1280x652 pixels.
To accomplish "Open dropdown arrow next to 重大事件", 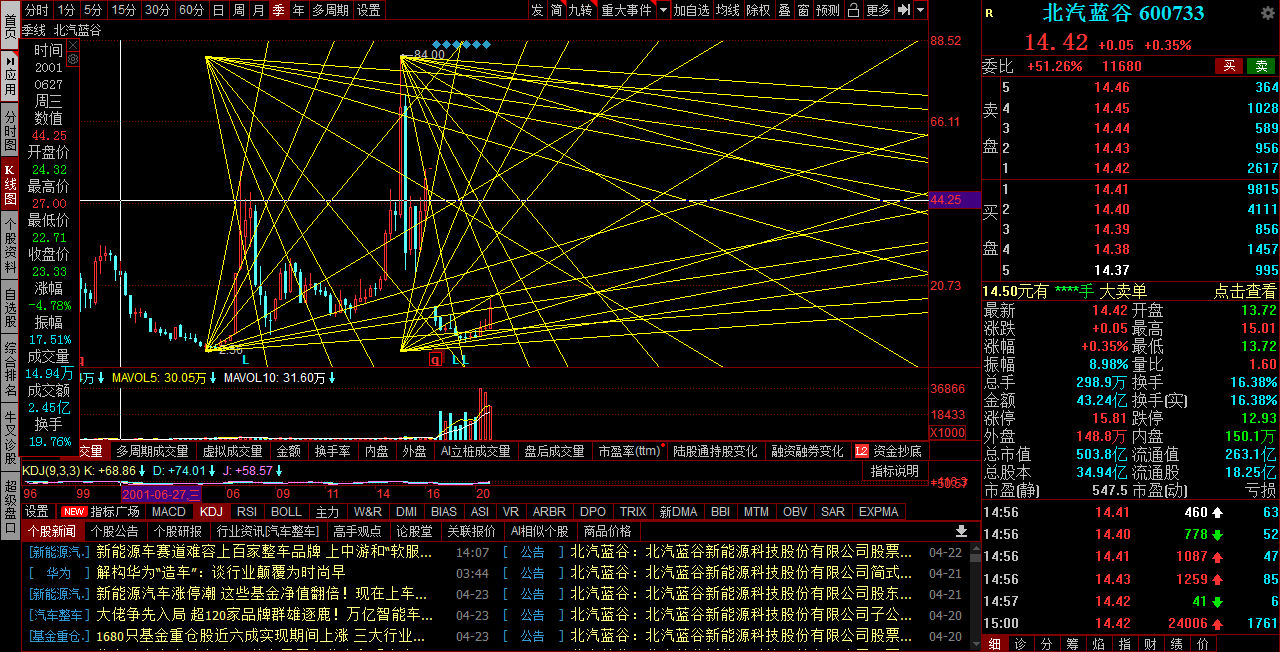I will [x=662, y=10].
